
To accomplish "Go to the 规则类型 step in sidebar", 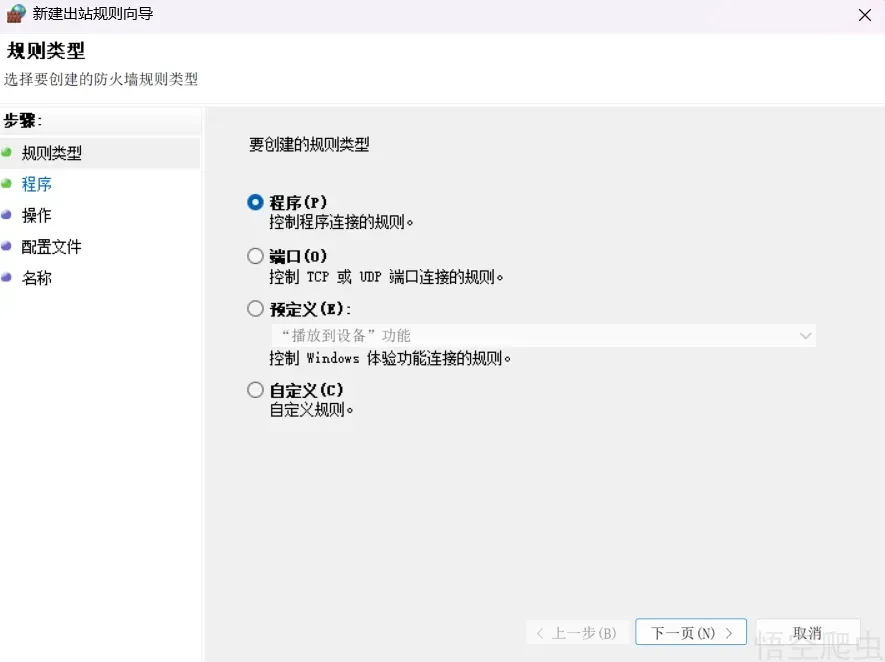I will click(52, 153).
